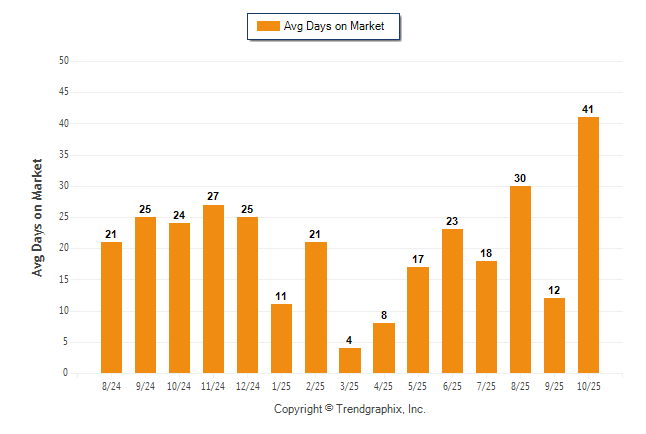This screenshot has height=434, width=646.
Task: Select the 8/25 bar showing 30
Action: 520,279
